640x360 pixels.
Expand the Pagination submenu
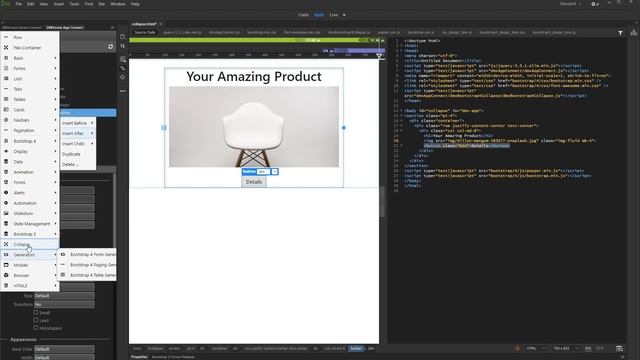click(30, 130)
